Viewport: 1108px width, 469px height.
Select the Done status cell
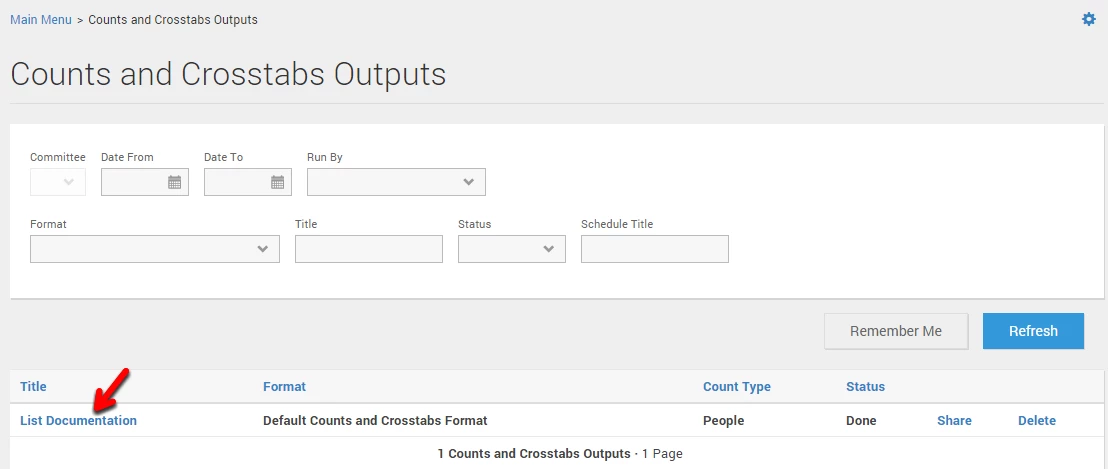[x=861, y=420]
